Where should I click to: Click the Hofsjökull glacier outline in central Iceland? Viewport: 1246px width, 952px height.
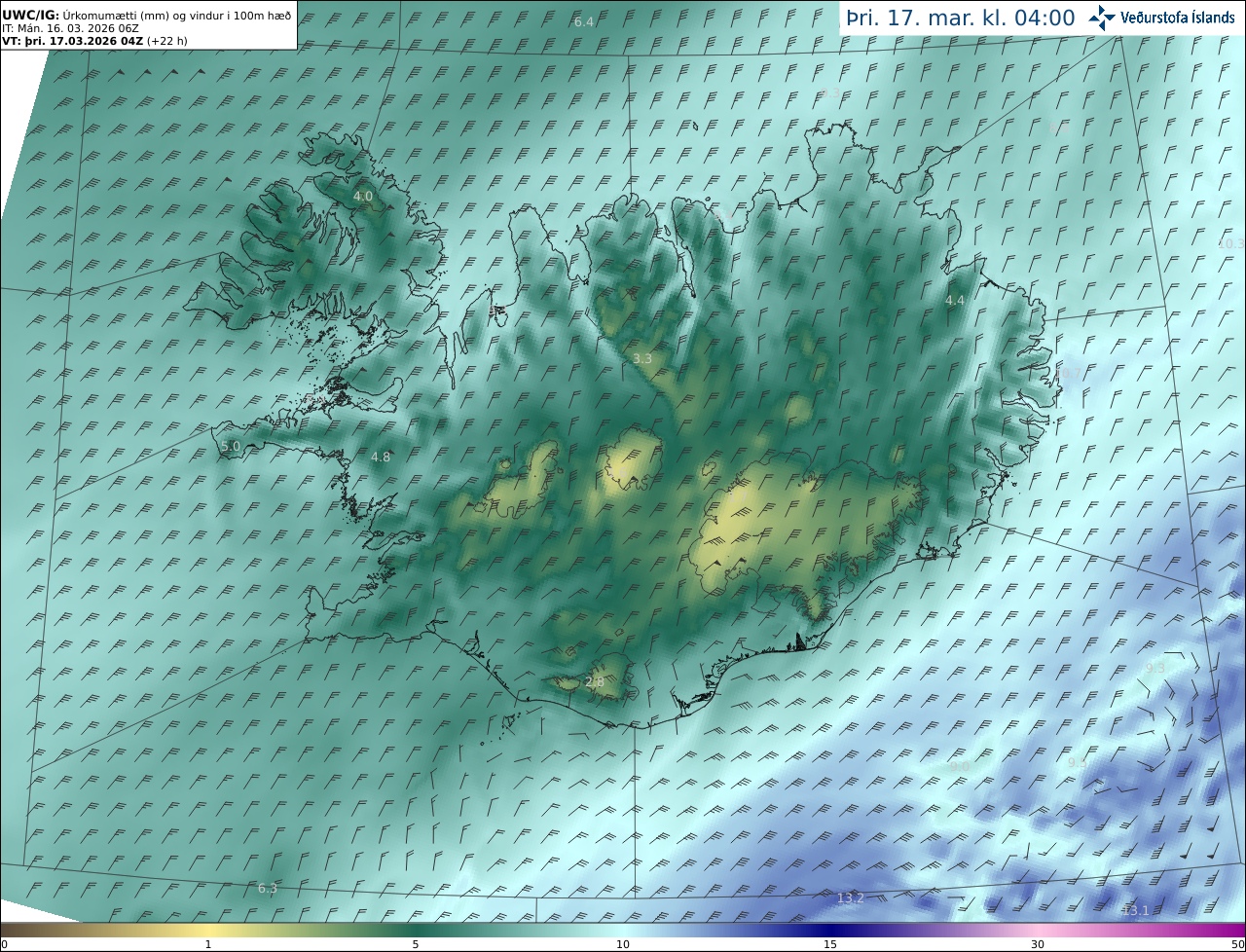click(x=633, y=460)
